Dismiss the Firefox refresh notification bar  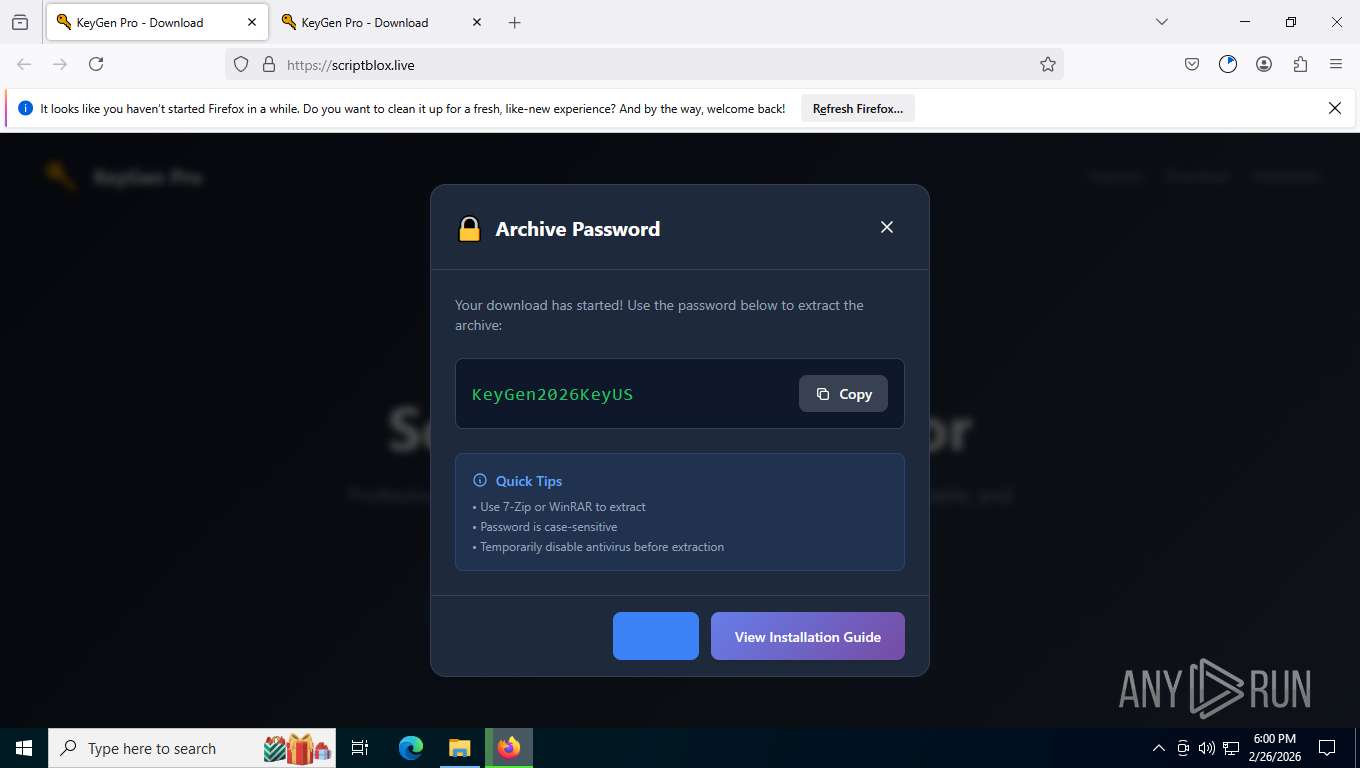[x=1335, y=108]
